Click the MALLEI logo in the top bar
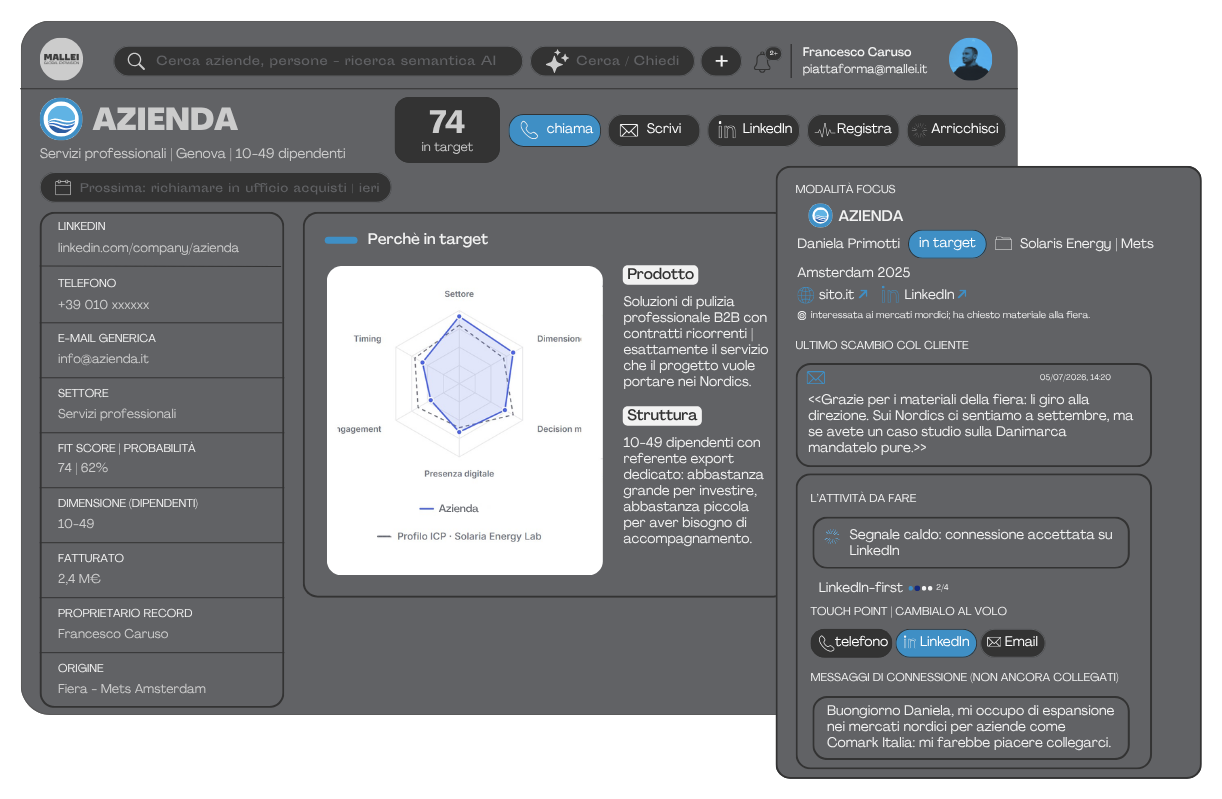 [x=62, y=60]
